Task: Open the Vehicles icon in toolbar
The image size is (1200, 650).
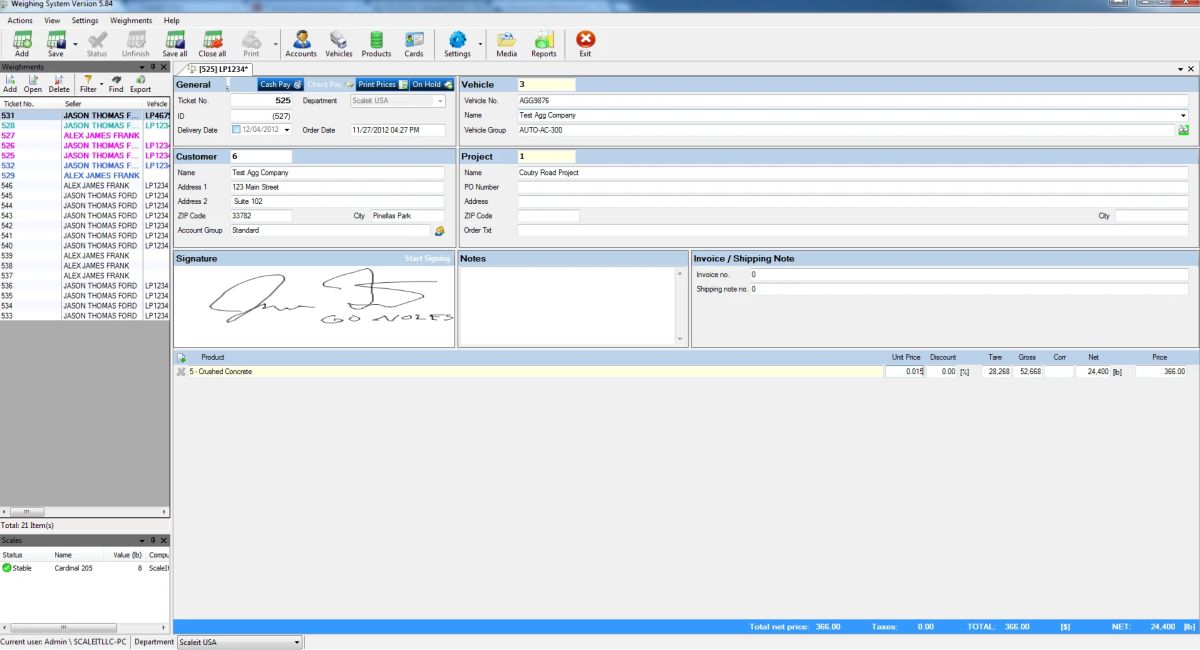Action: click(339, 43)
